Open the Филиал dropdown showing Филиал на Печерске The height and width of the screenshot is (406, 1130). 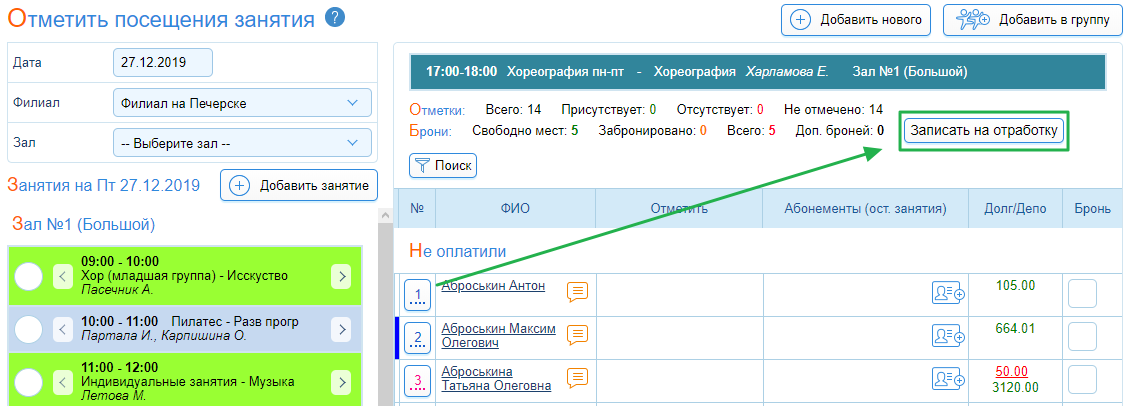(x=242, y=103)
